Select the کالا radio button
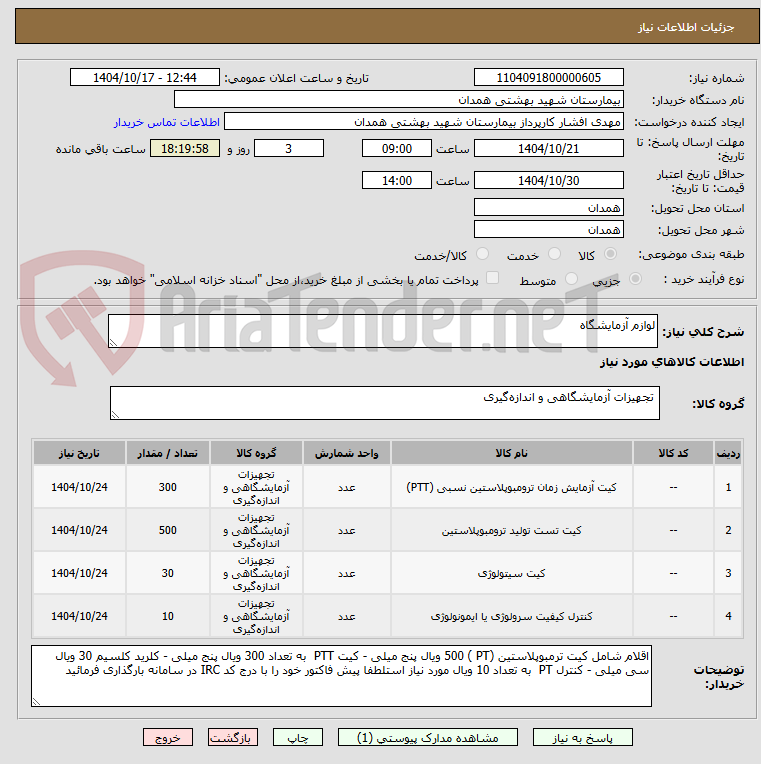This screenshot has width=761, height=764. [610, 254]
